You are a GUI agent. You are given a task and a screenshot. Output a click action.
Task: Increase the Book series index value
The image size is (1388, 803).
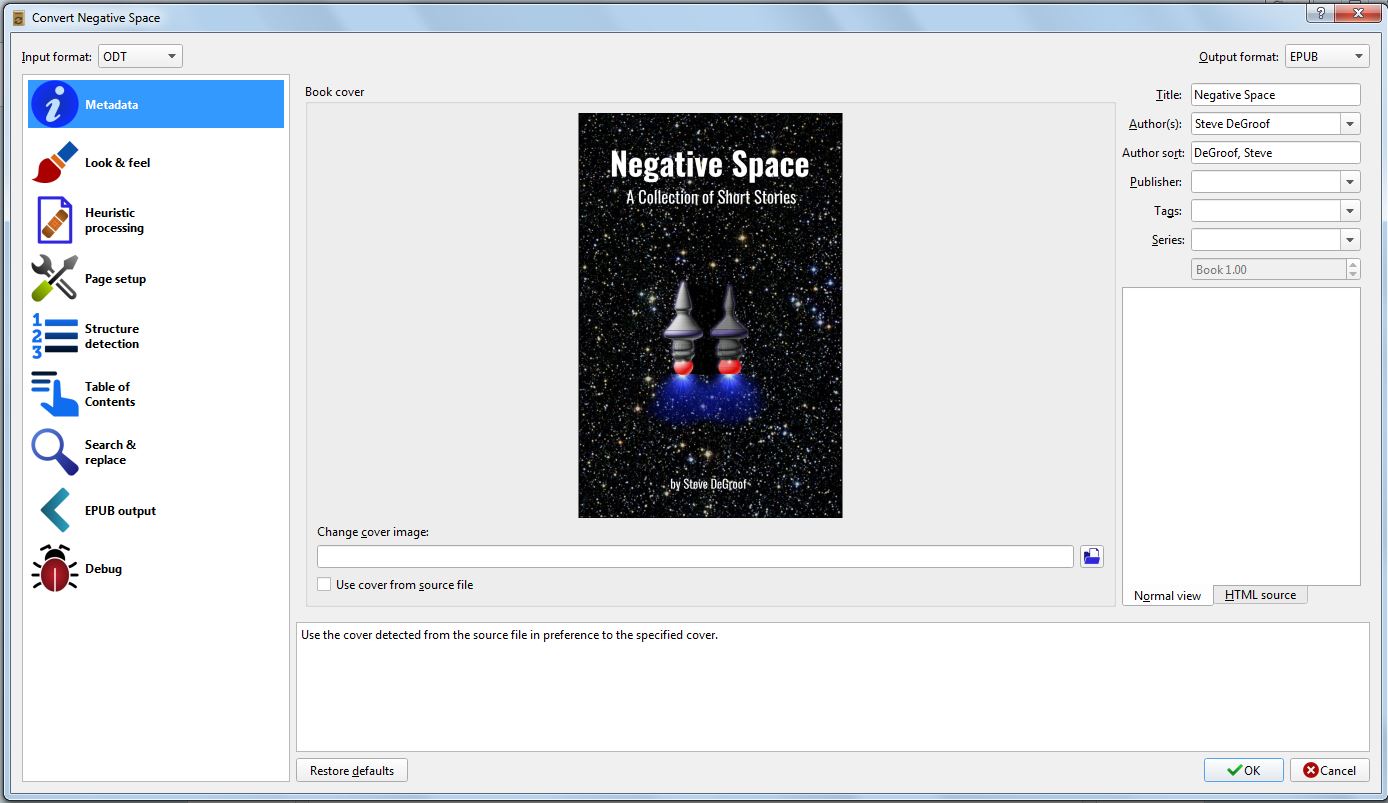pos(1355,264)
